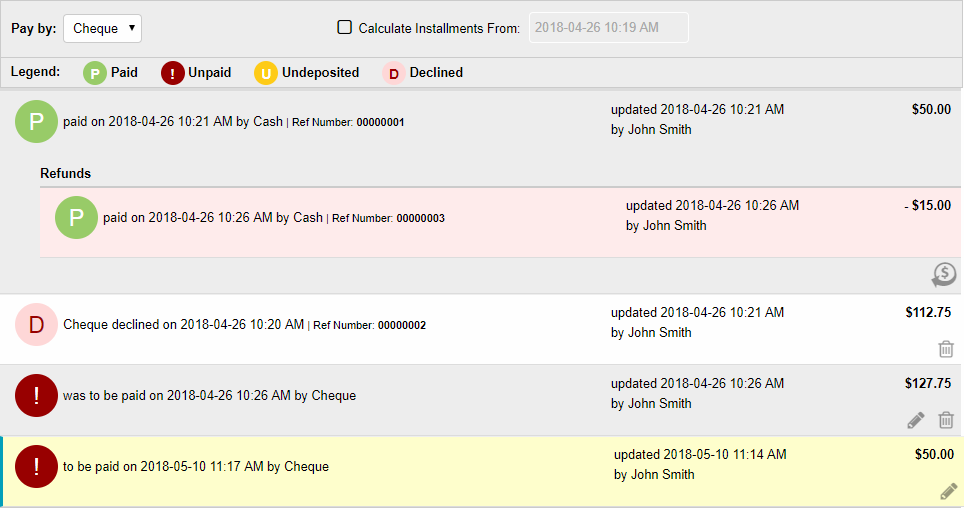Click the Refunds section heading
Screen dimensions: 964x508
65,173
